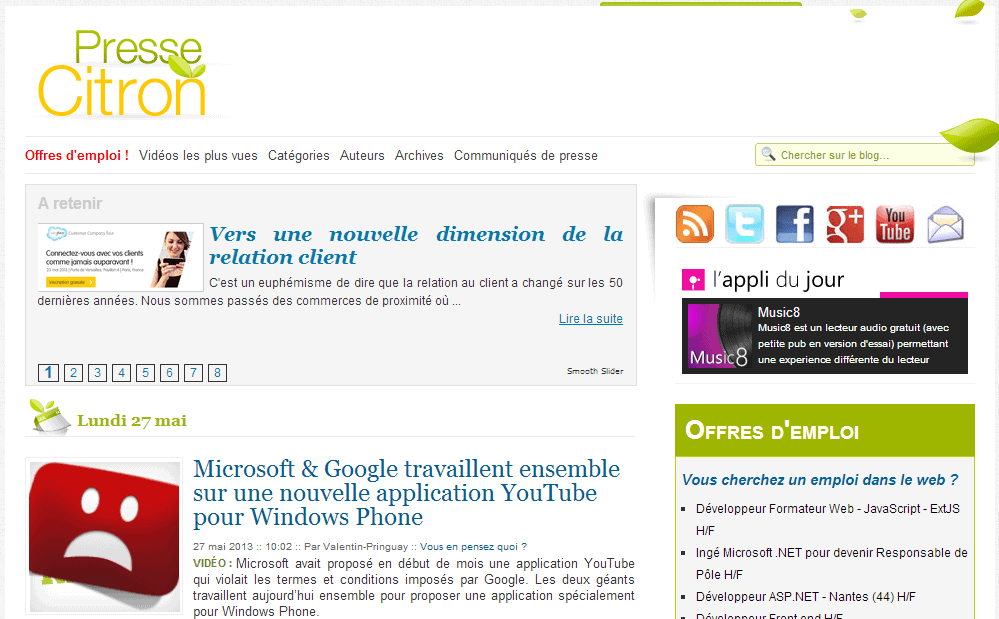Viewport: 999px width, 619px height.
Task: Click the author name Valentin-Pringuay
Action: click(x=365, y=546)
